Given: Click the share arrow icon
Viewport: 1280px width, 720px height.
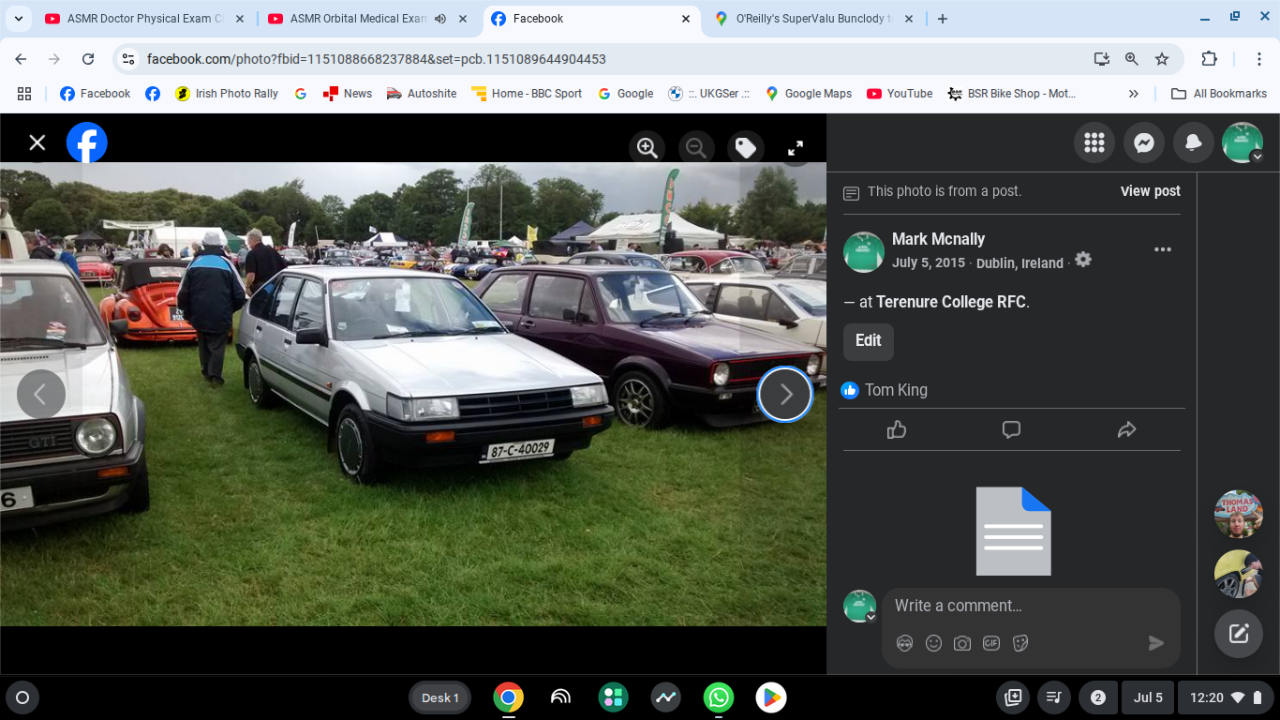Looking at the screenshot, I should [1126, 430].
